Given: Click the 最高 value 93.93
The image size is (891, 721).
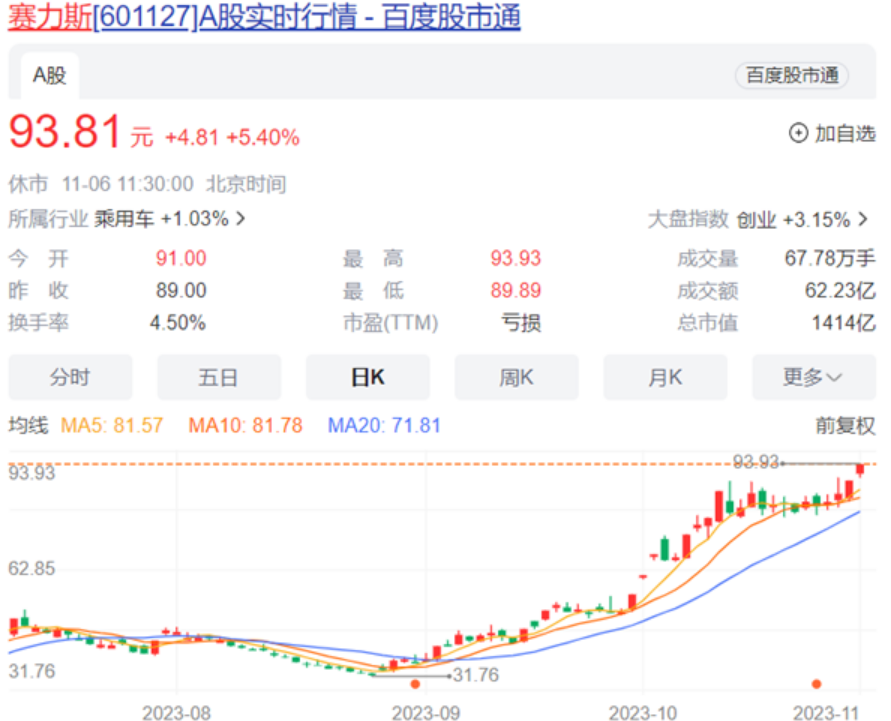Looking at the screenshot, I should (x=515, y=259).
